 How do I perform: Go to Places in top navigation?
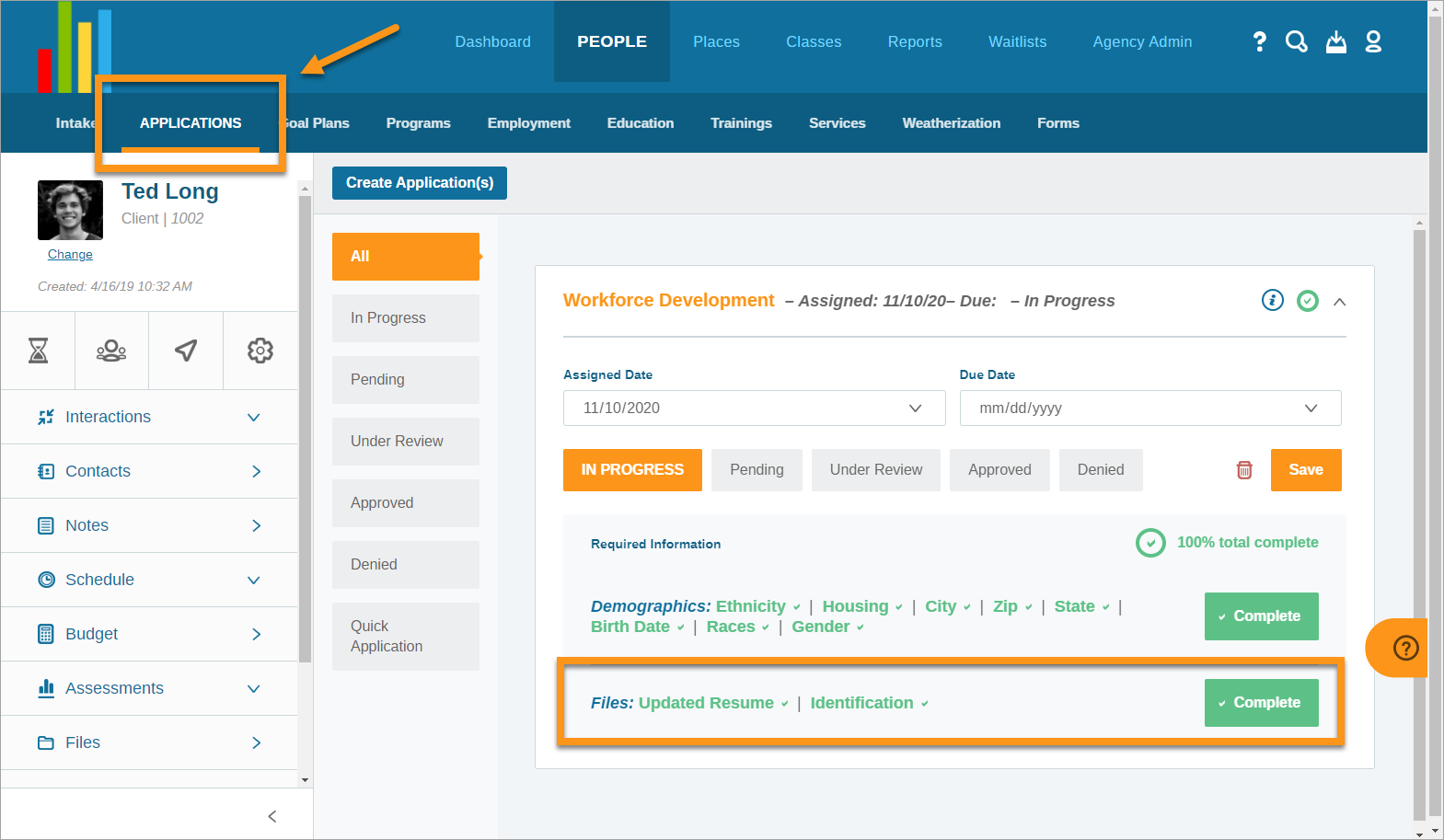coord(716,41)
